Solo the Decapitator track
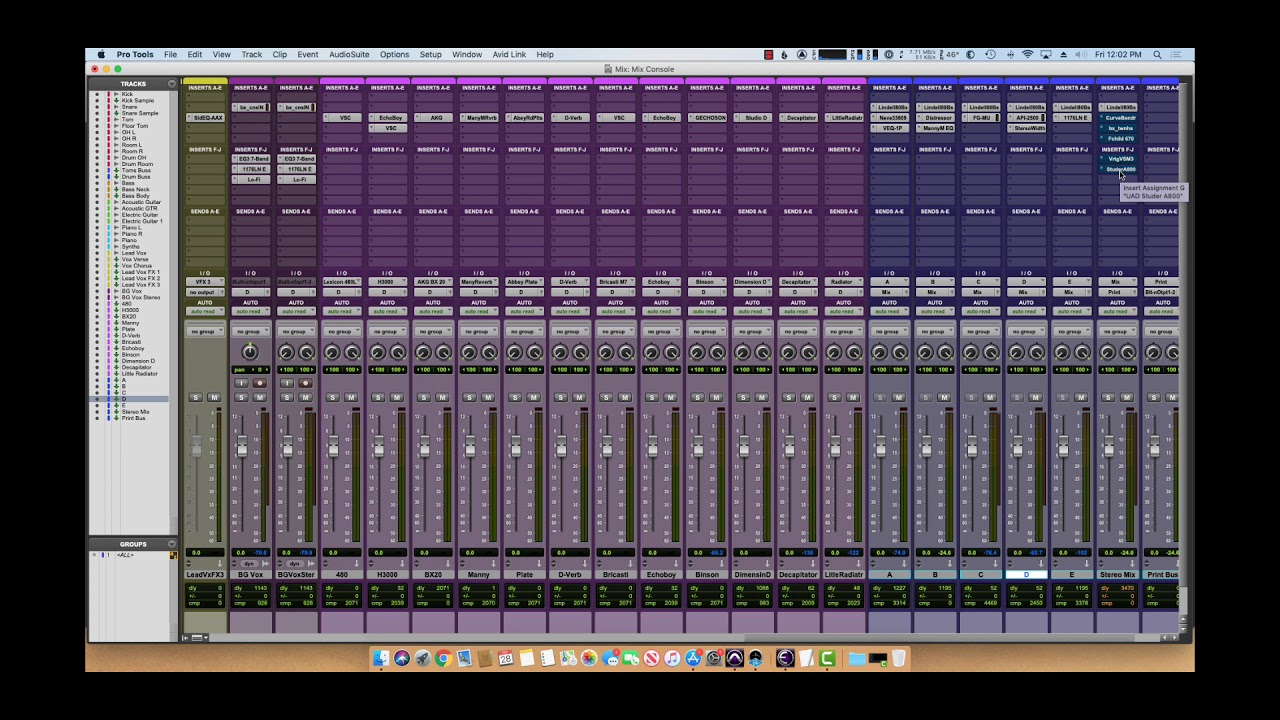 tap(788, 398)
